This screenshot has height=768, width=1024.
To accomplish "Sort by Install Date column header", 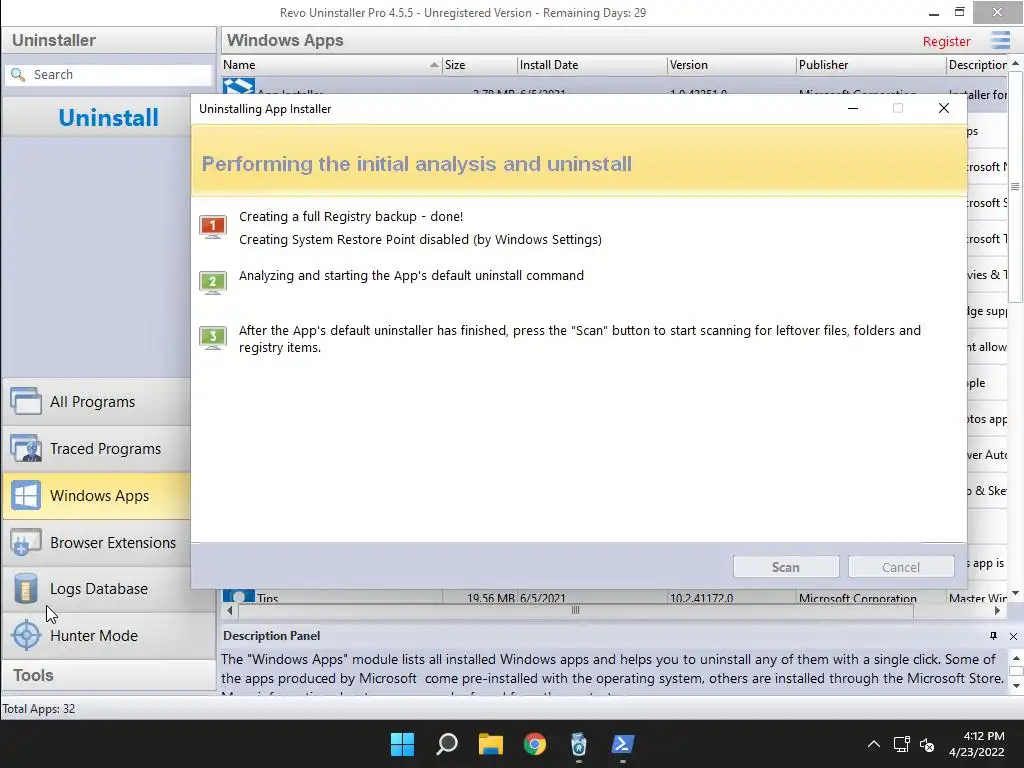I will pyautogui.click(x=592, y=65).
